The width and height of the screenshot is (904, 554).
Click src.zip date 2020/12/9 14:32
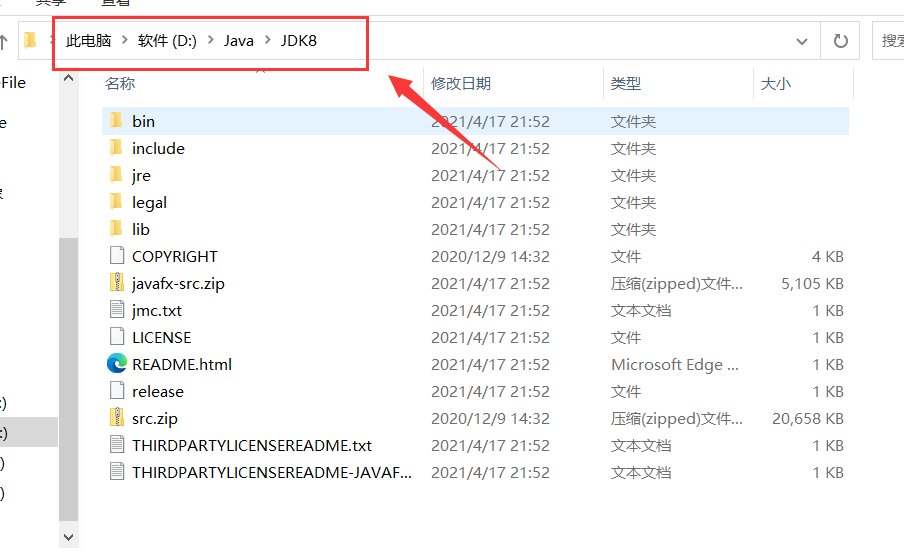click(491, 419)
